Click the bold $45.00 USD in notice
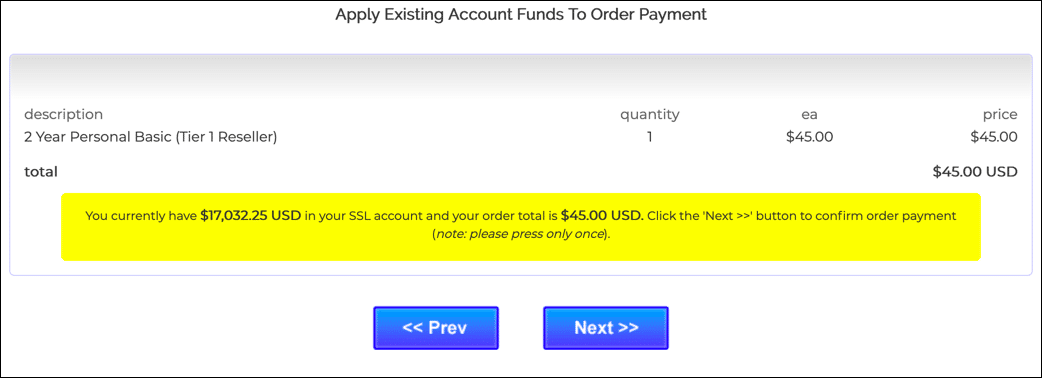This screenshot has height=378, width=1042. point(602,216)
